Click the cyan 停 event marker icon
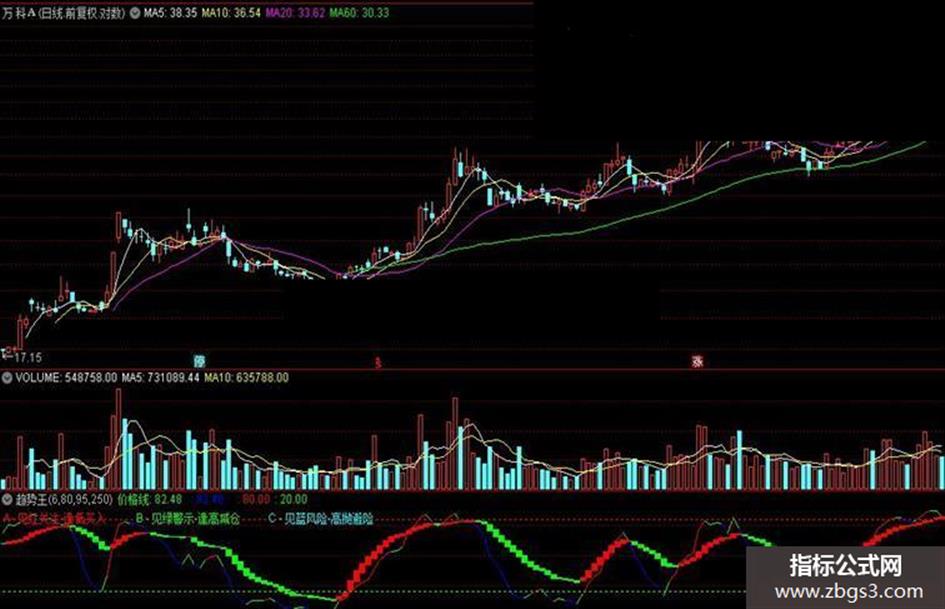945x609 pixels. tap(199, 361)
